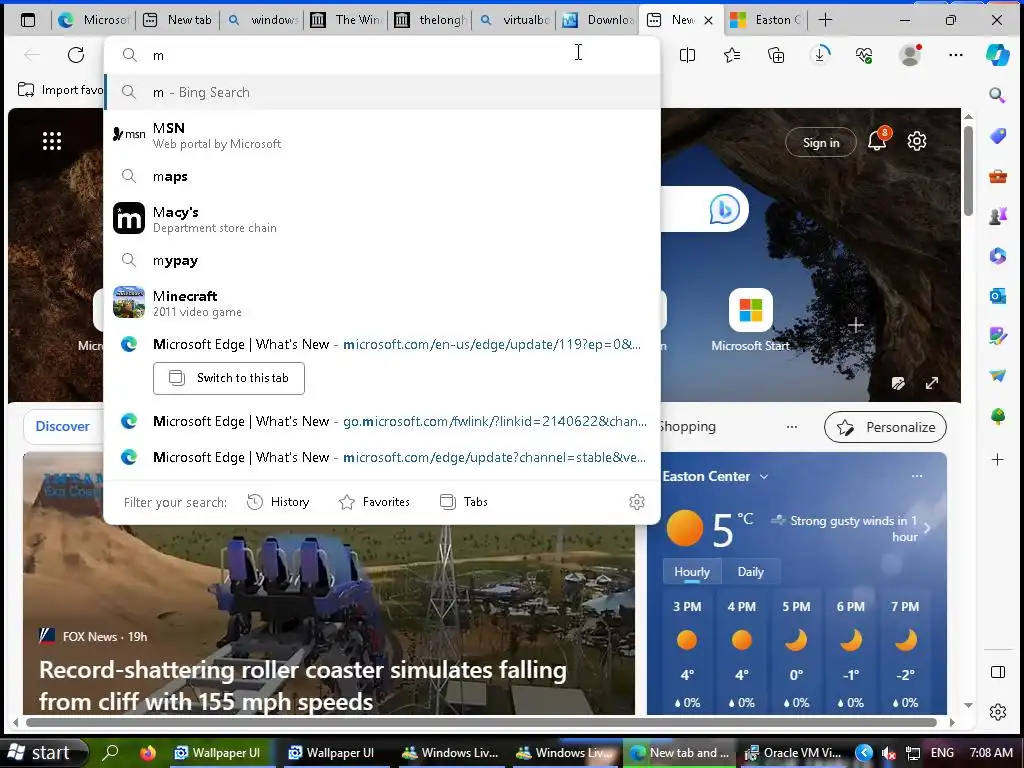Viewport: 1024px width, 768px height.
Task: Open the sidebar Games chess icon
Action: (x=997, y=216)
